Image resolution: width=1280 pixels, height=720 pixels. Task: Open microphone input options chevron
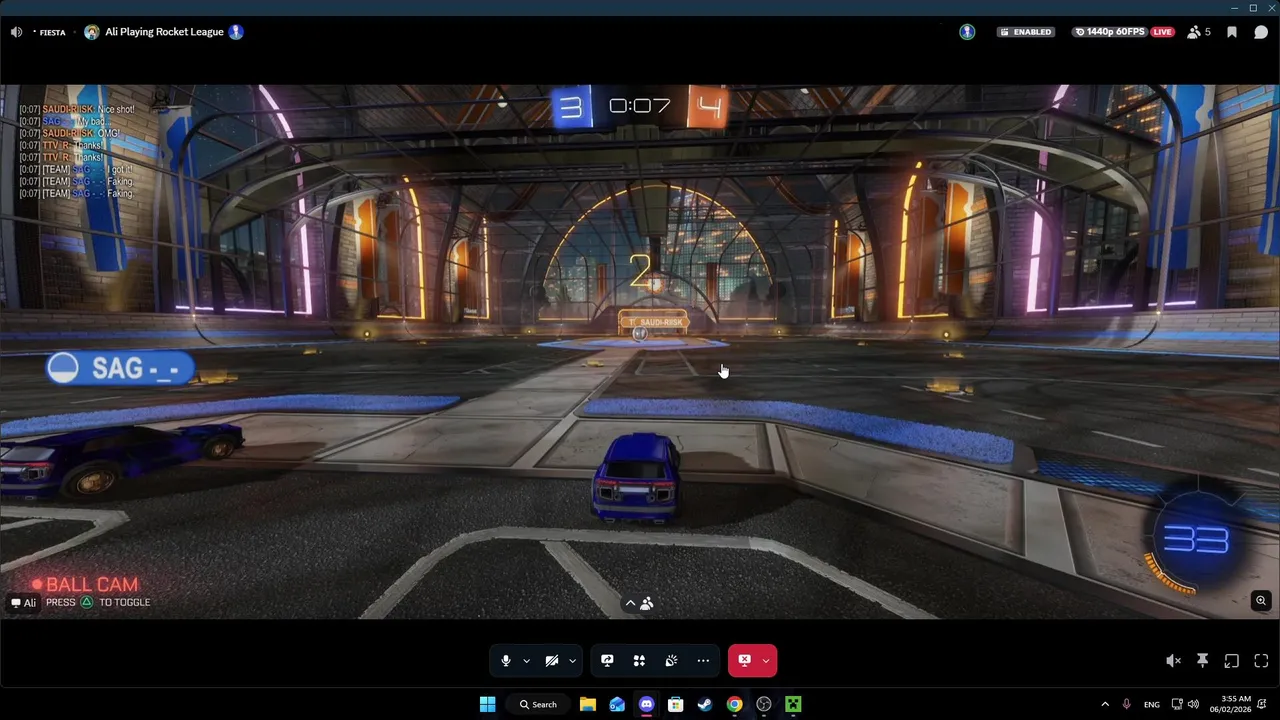[x=526, y=660]
